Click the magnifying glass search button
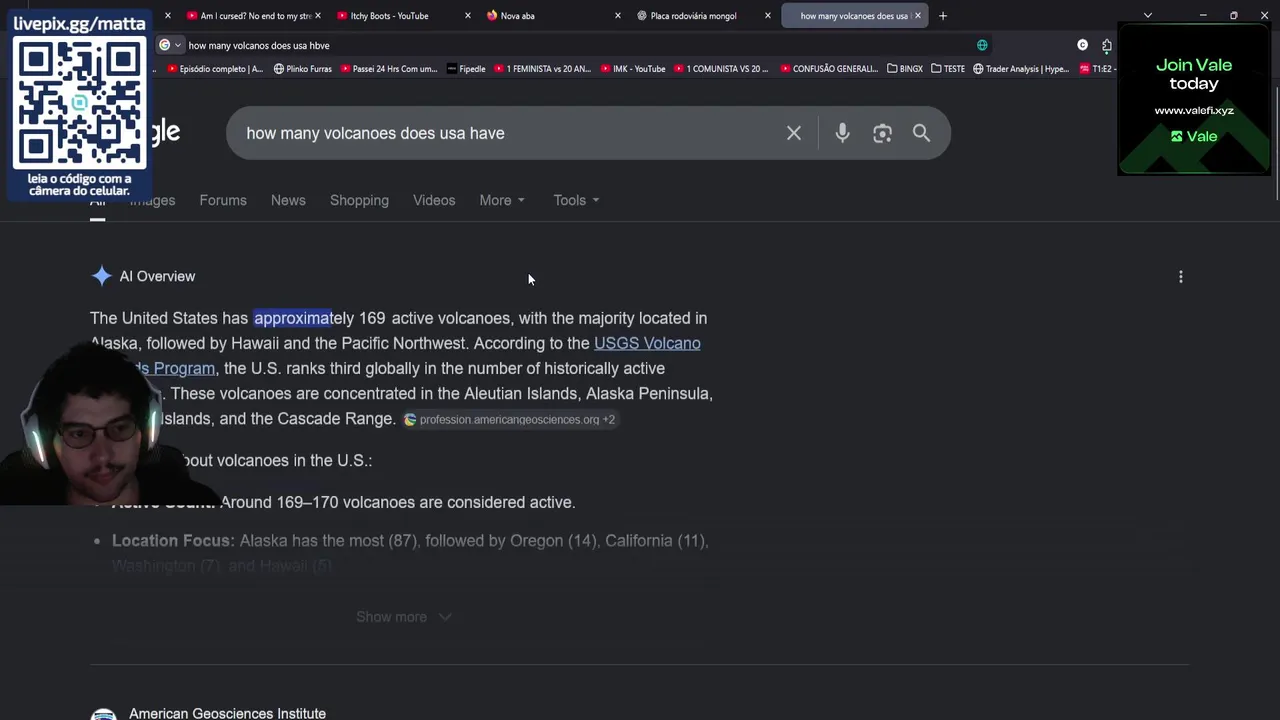Viewport: 1280px width, 720px height. tap(921, 133)
